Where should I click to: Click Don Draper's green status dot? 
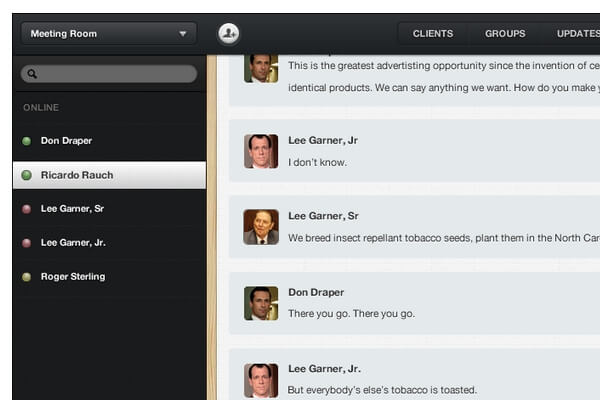(26, 141)
